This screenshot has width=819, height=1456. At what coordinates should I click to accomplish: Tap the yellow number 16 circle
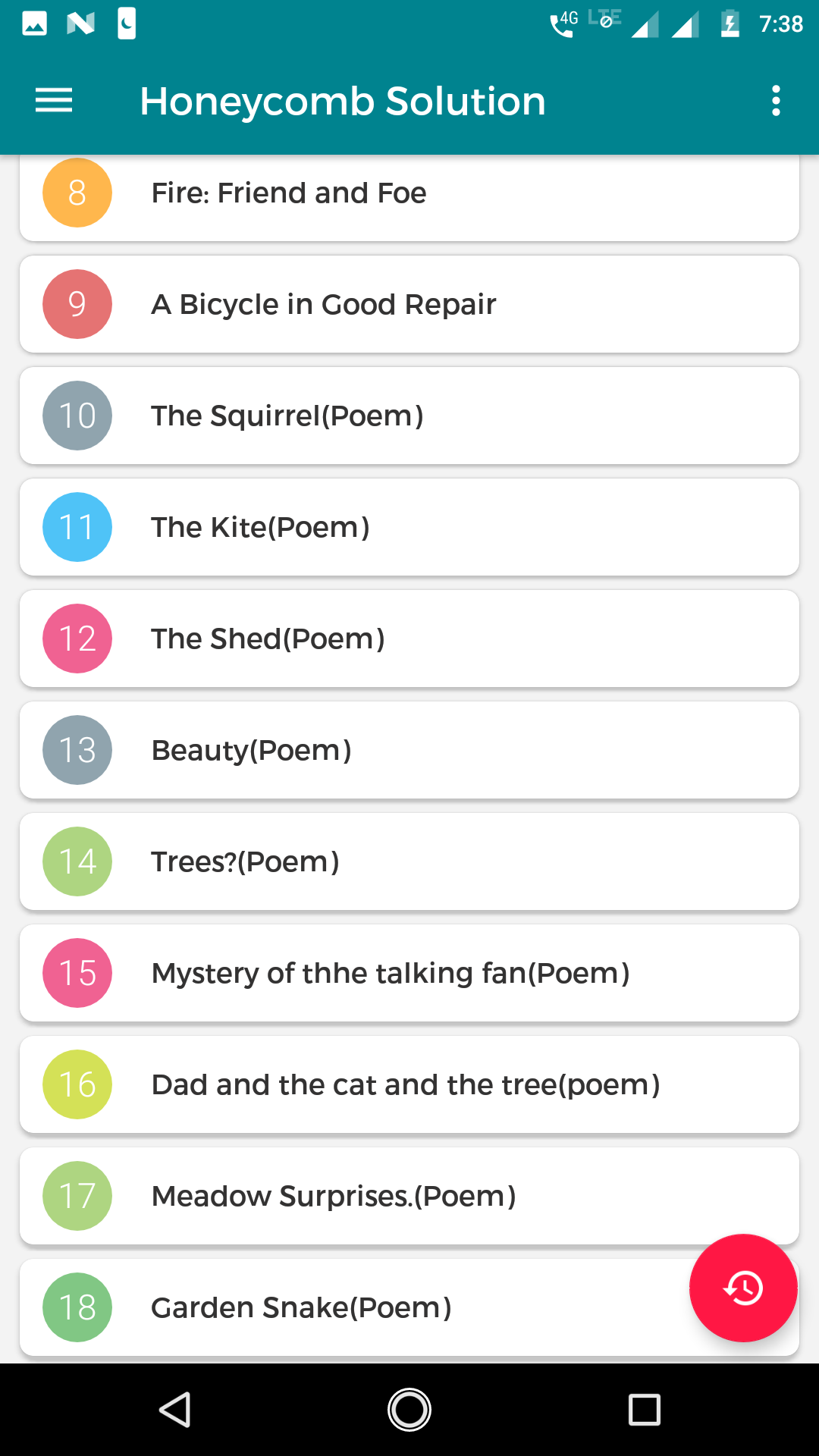(77, 1084)
